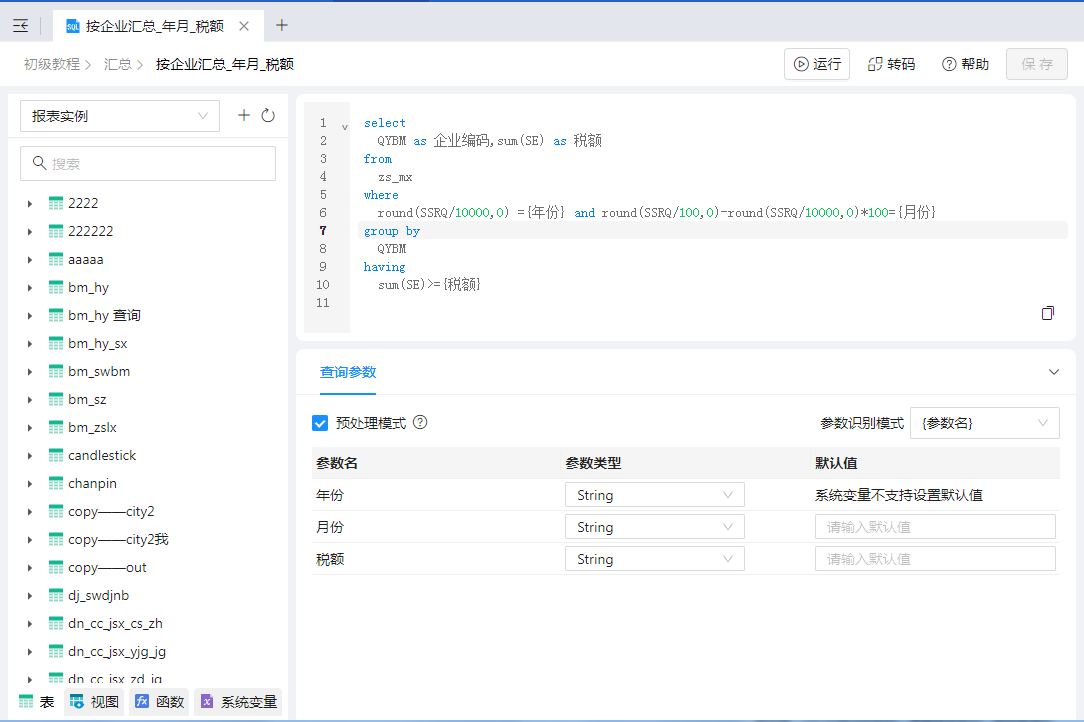Click default value field for 税额

[935, 559]
